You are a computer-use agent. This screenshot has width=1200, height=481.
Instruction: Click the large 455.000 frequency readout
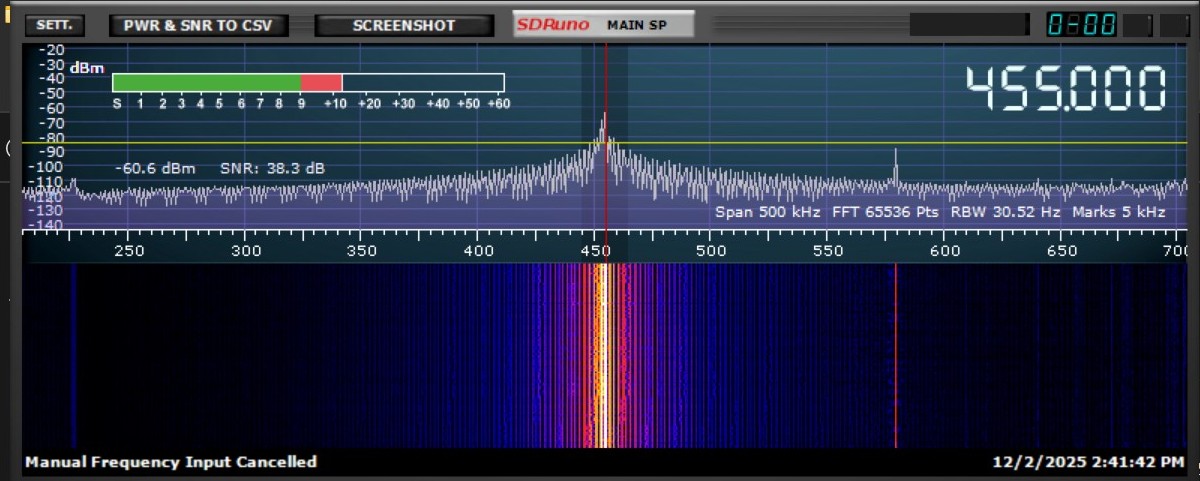(1065, 89)
